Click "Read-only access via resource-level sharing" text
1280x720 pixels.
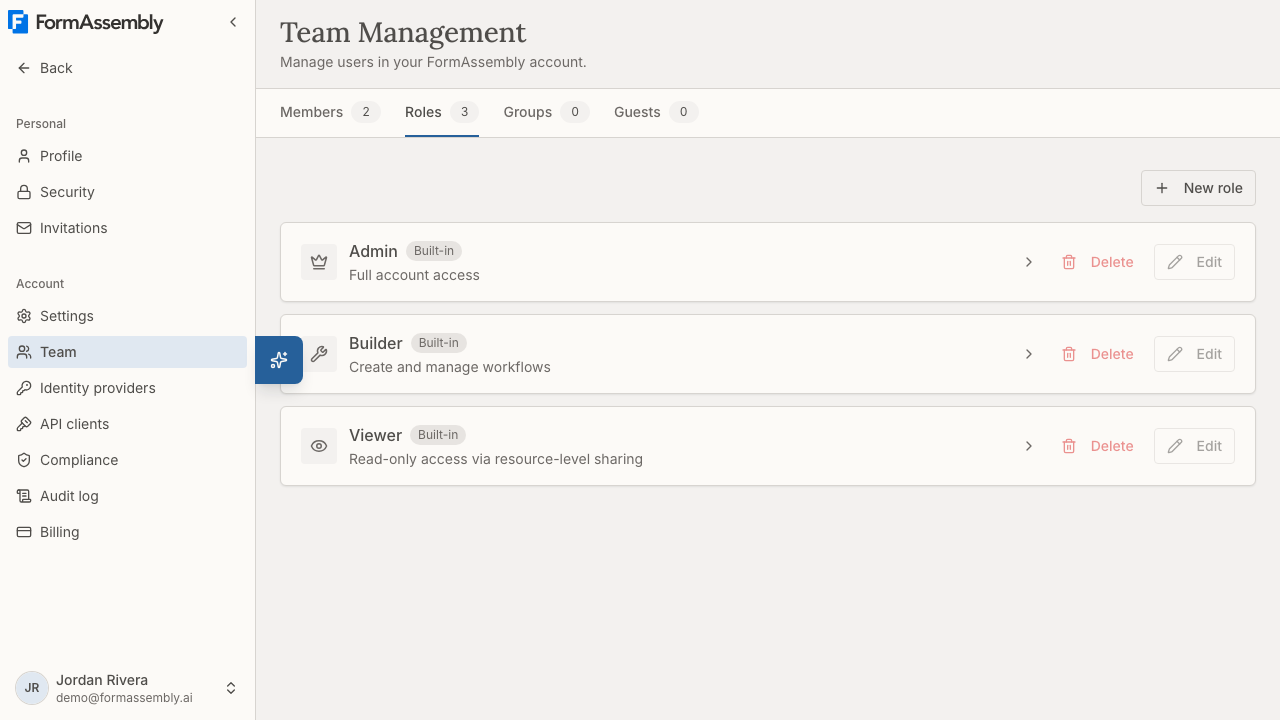point(496,459)
